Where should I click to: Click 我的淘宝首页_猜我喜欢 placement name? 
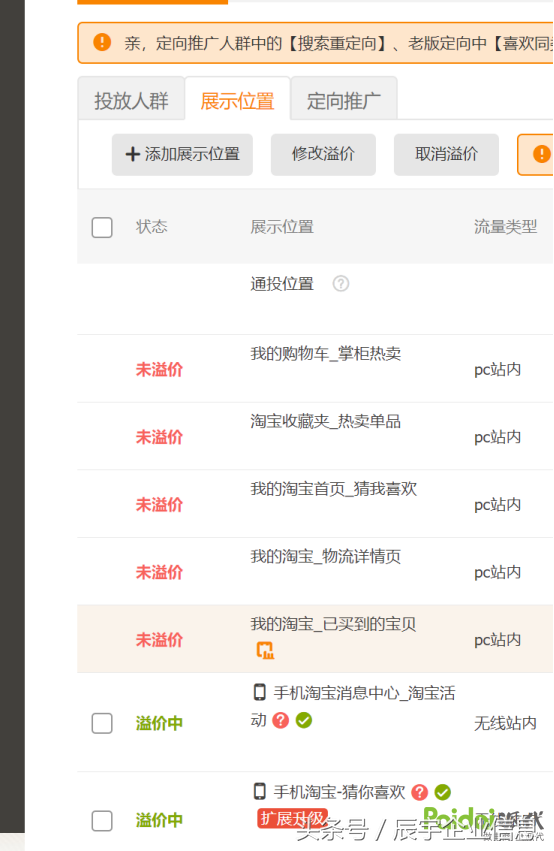(x=334, y=488)
